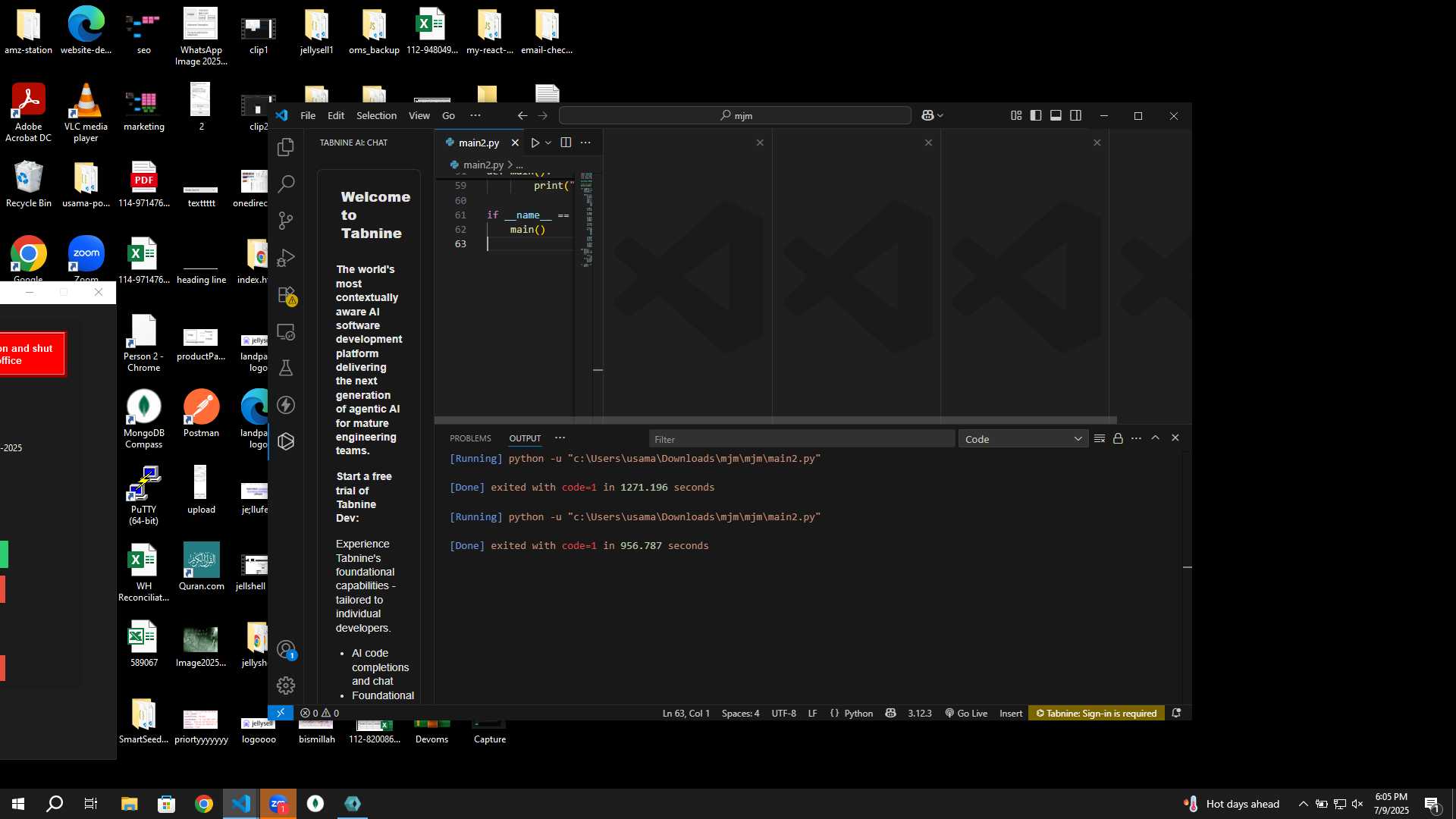Toggle bottom Panel visibility

tap(1056, 115)
